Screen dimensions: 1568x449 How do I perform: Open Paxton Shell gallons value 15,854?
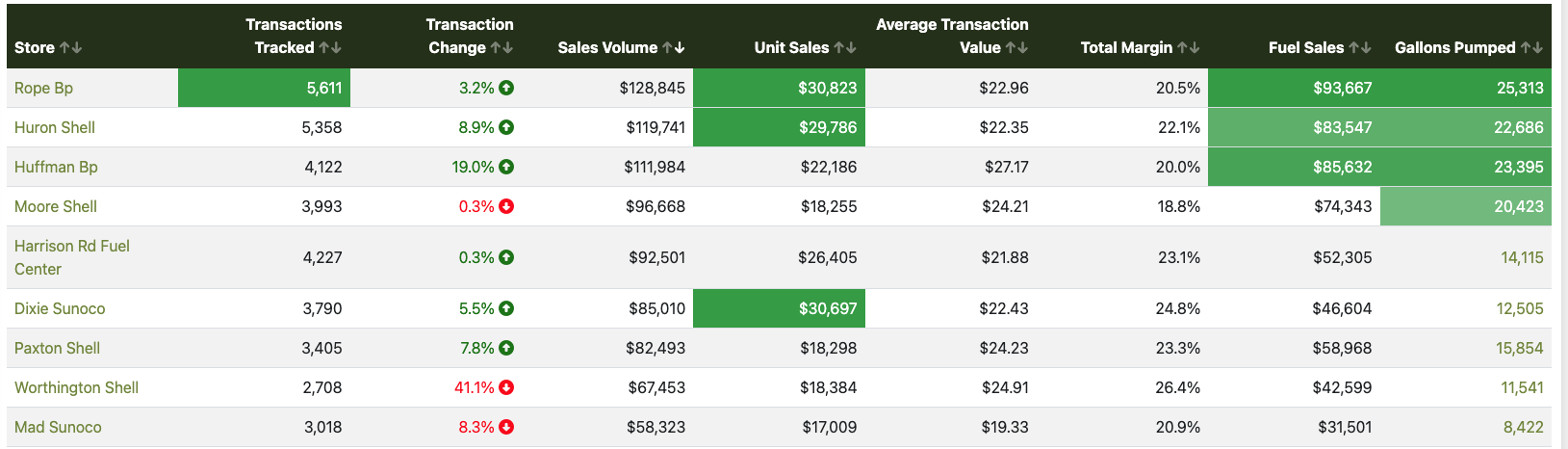click(1519, 348)
